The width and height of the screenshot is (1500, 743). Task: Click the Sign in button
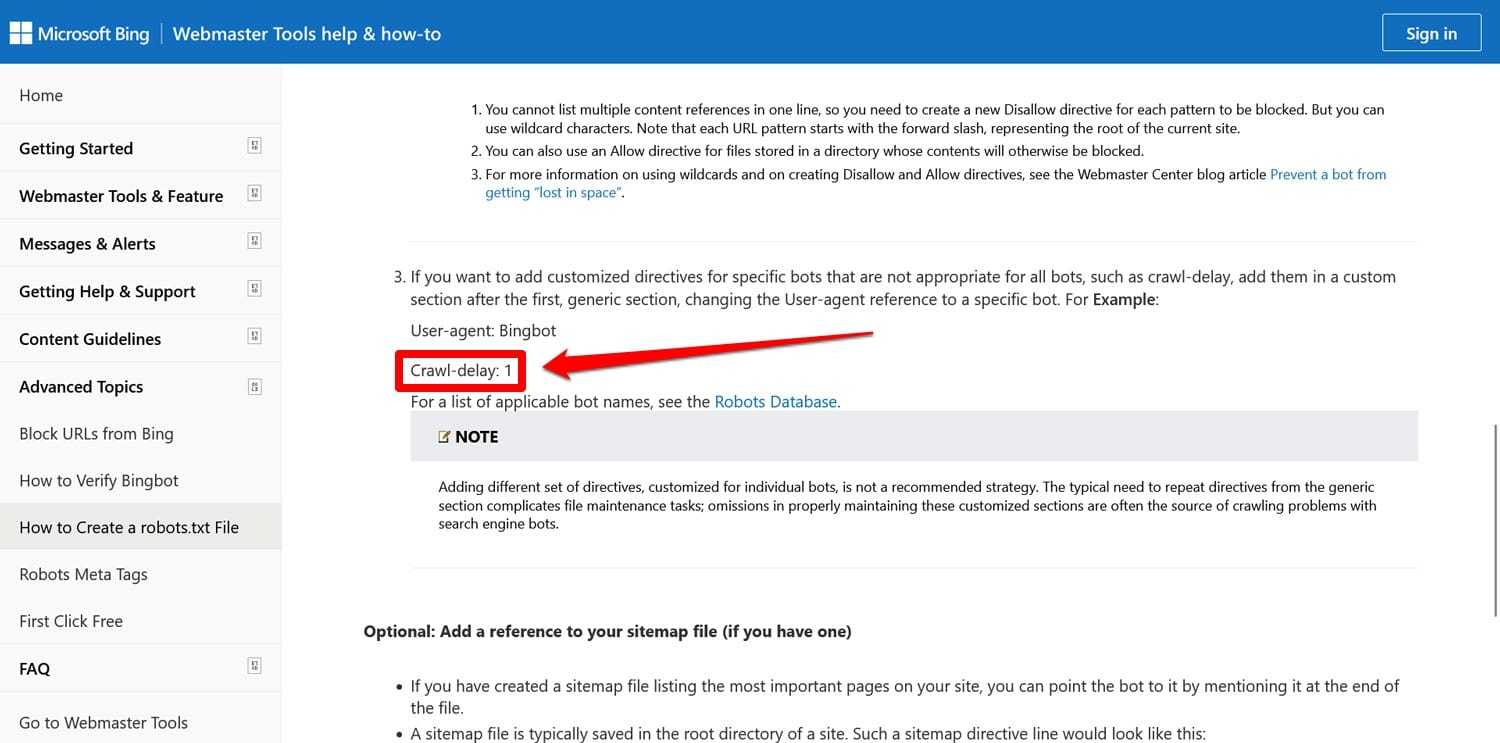coord(1431,33)
